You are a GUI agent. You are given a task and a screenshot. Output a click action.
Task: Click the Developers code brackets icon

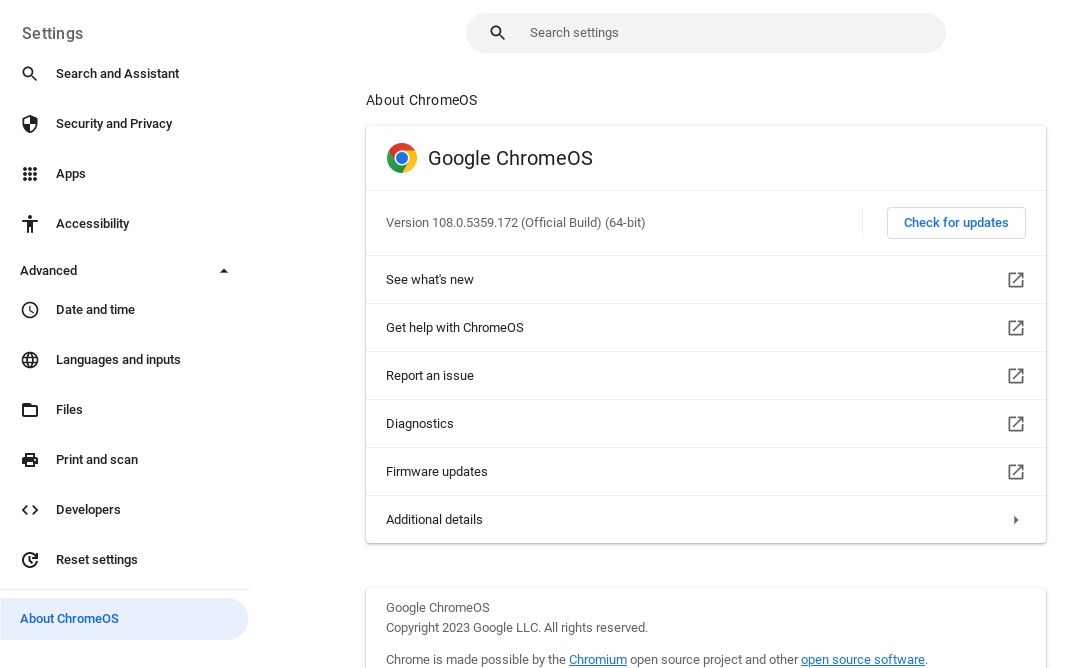click(30, 510)
